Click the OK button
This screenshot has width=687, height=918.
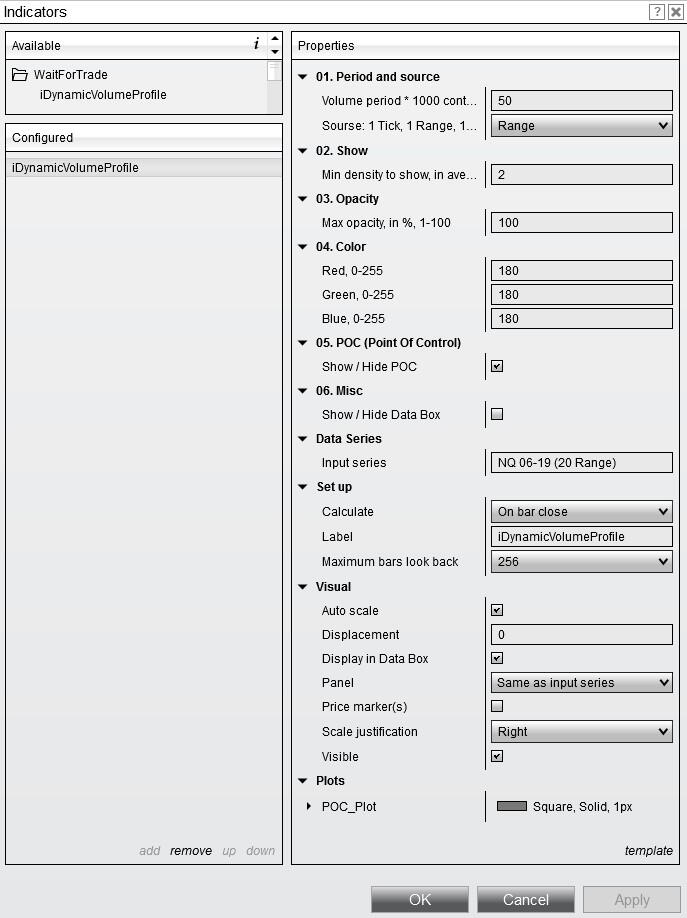pos(419,899)
